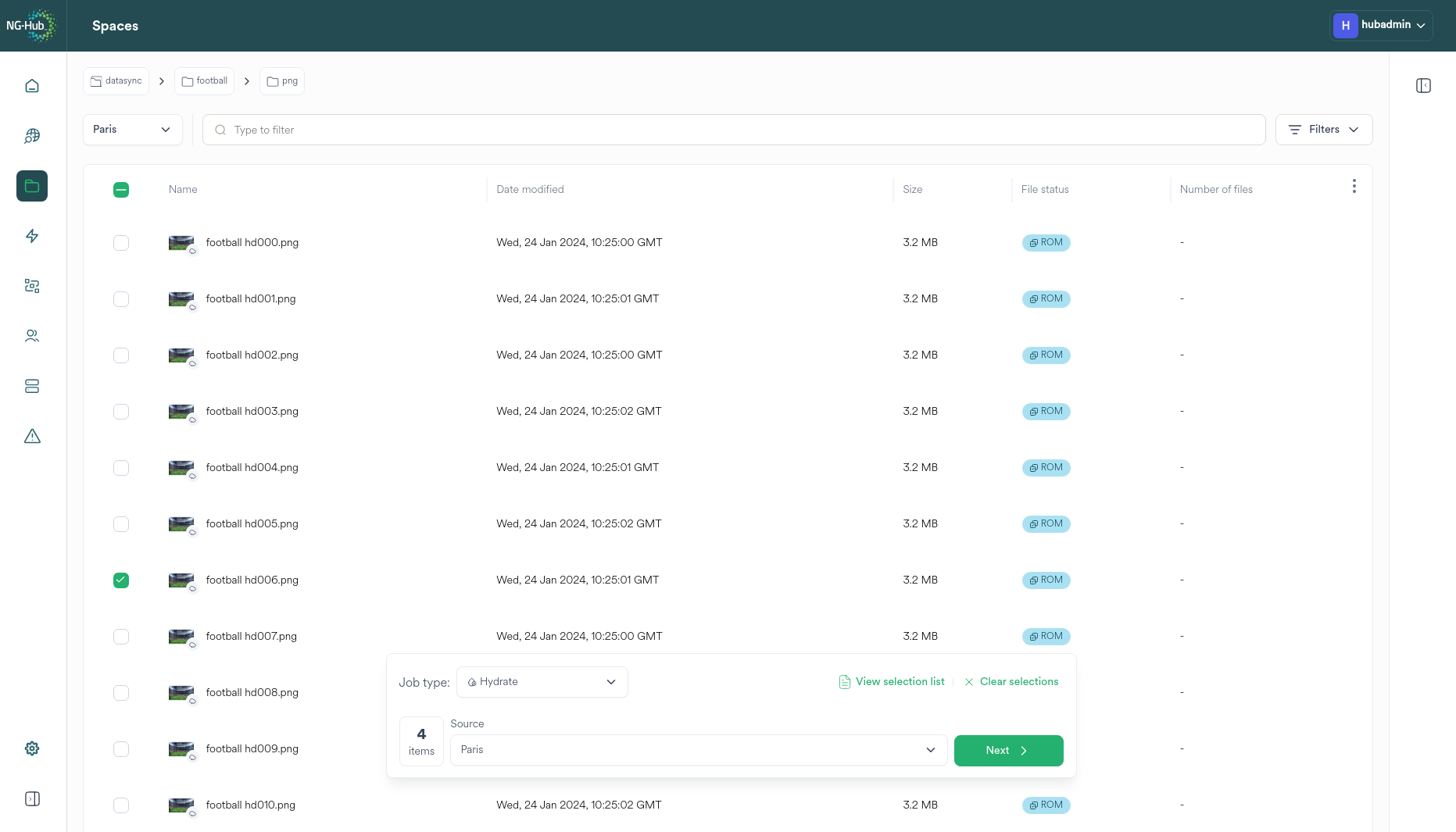The image size is (1456, 832).
Task: Expand the Job type Hydrate dropdown
Action: (542, 681)
